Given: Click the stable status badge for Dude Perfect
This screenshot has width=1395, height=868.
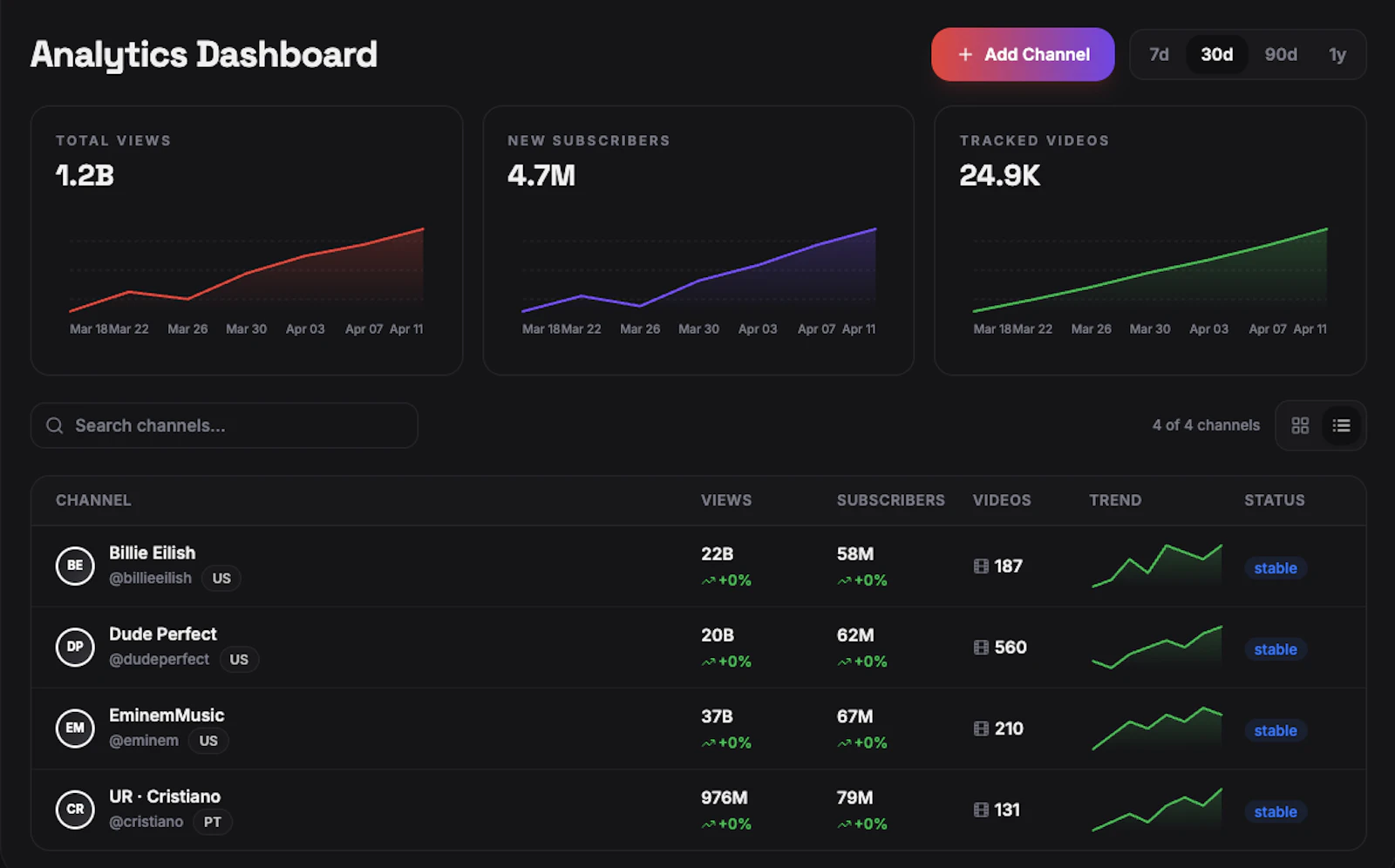Looking at the screenshot, I should coord(1276,649).
